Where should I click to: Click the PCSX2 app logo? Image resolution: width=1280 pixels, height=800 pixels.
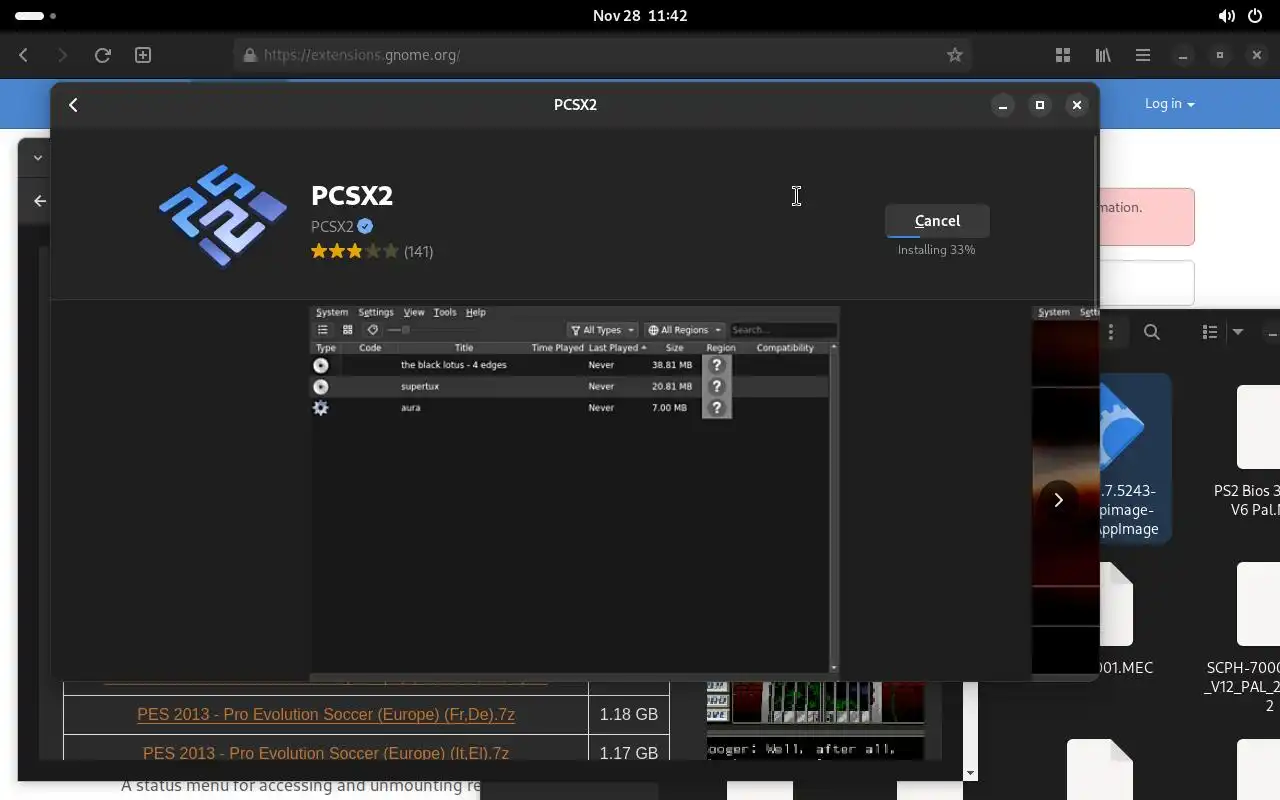[x=222, y=216]
